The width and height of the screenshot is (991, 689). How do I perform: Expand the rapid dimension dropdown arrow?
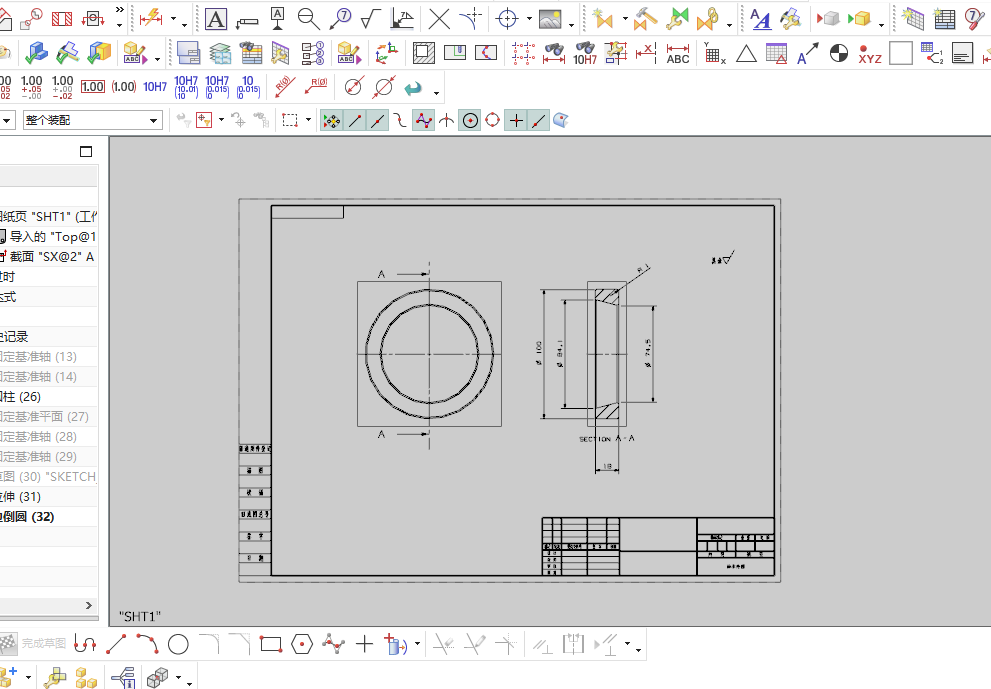pyautogui.click(x=173, y=20)
